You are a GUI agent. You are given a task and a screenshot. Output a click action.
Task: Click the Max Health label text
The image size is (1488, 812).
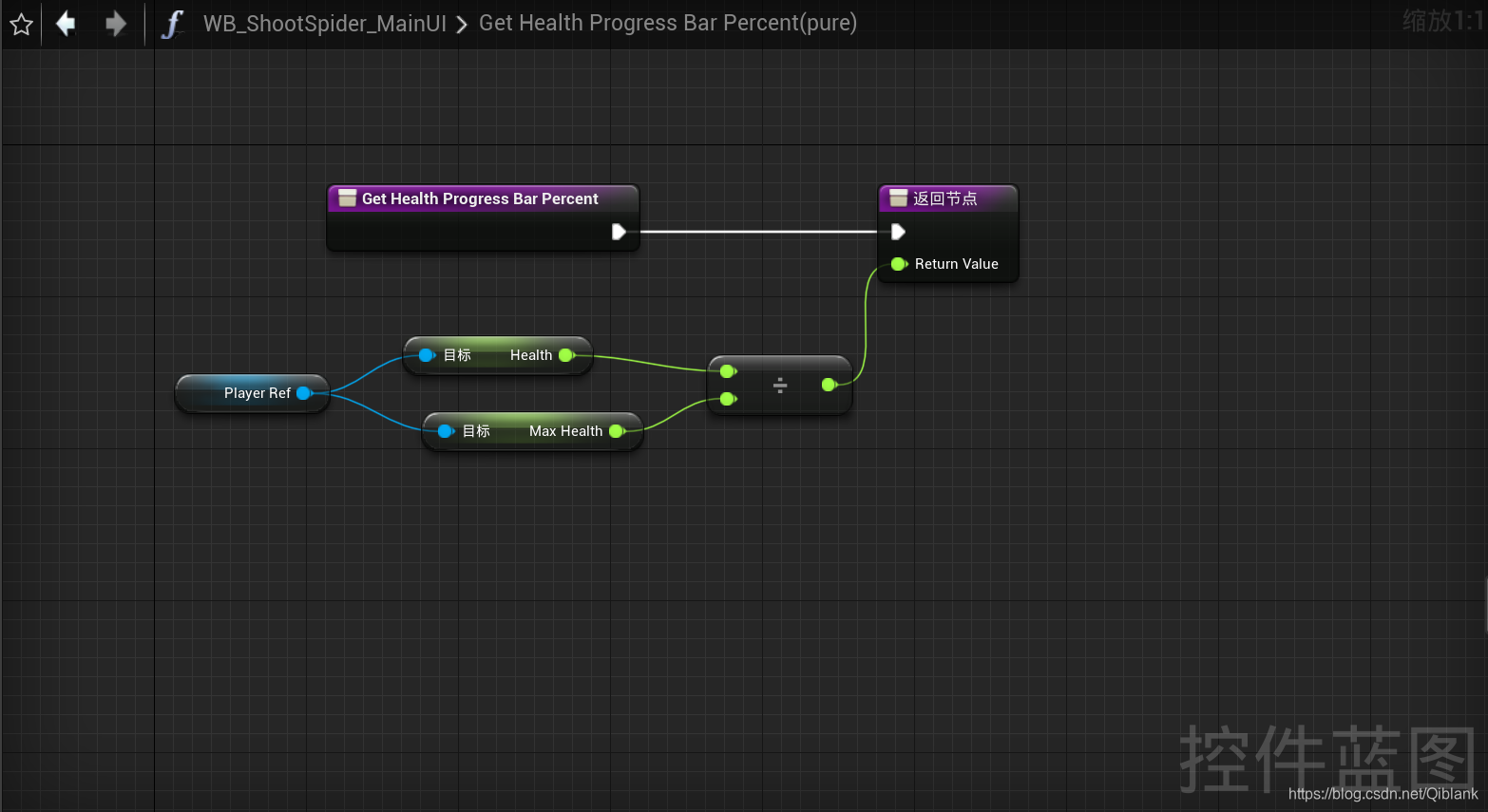click(x=565, y=431)
